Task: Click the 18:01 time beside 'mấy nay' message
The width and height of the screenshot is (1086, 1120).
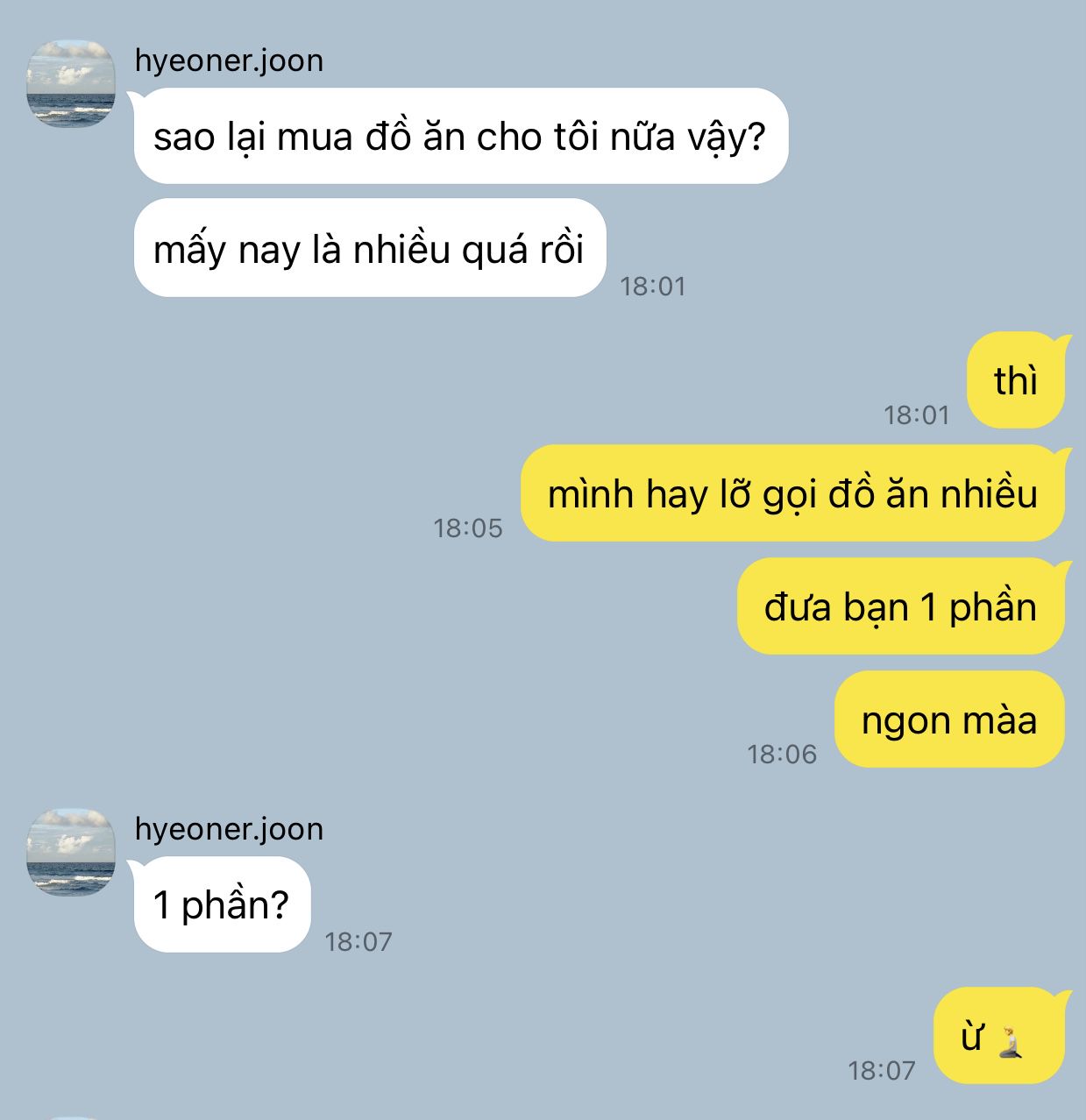Action: (x=653, y=287)
